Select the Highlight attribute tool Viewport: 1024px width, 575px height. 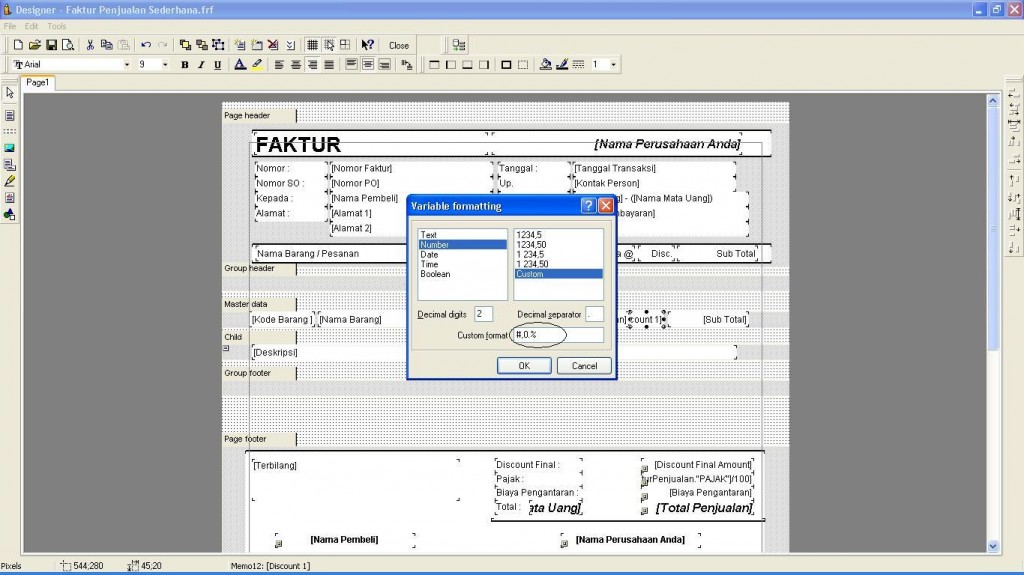[10, 181]
